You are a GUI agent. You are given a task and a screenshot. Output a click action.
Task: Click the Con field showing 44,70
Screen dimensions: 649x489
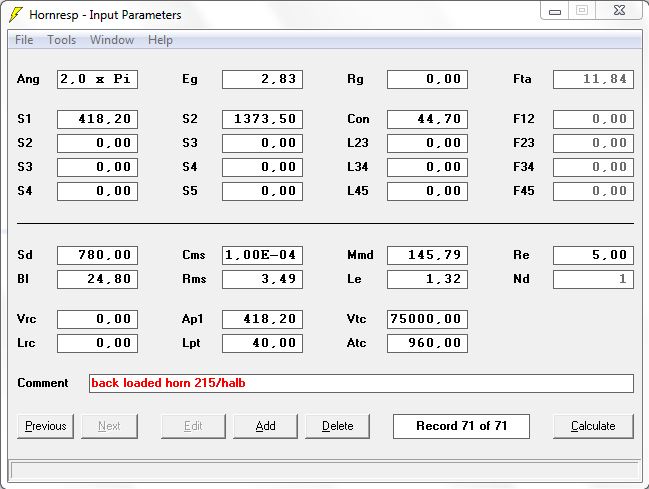pyautogui.click(x=427, y=119)
